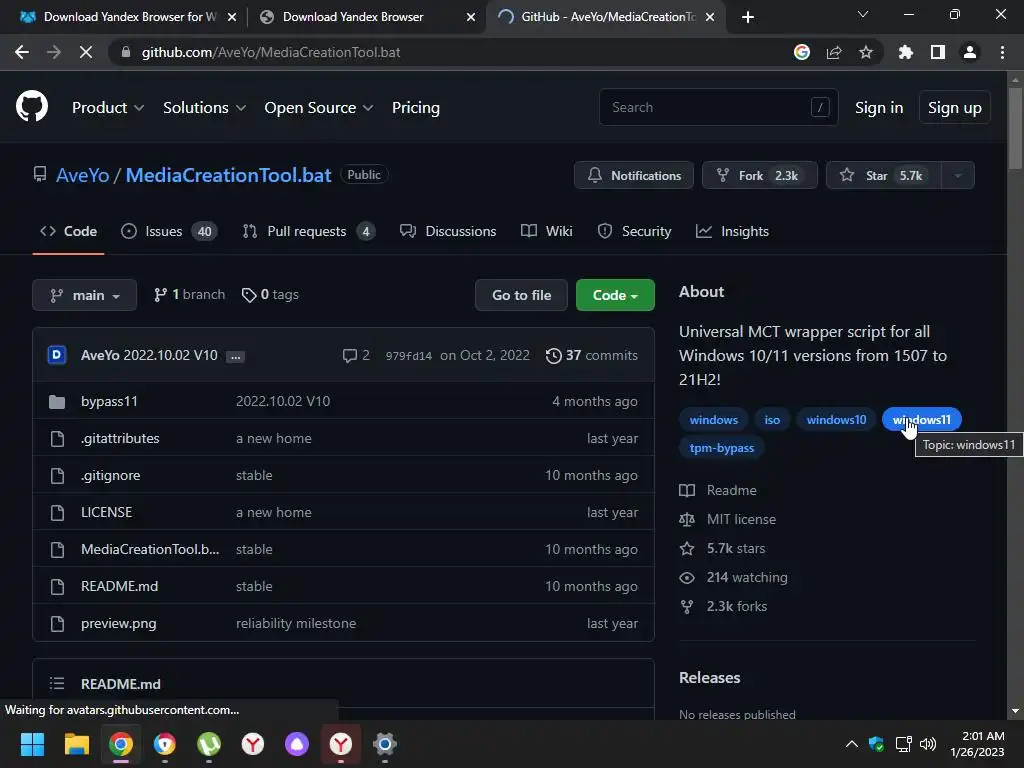
Task: Open the main branch selector
Action: 84,295
